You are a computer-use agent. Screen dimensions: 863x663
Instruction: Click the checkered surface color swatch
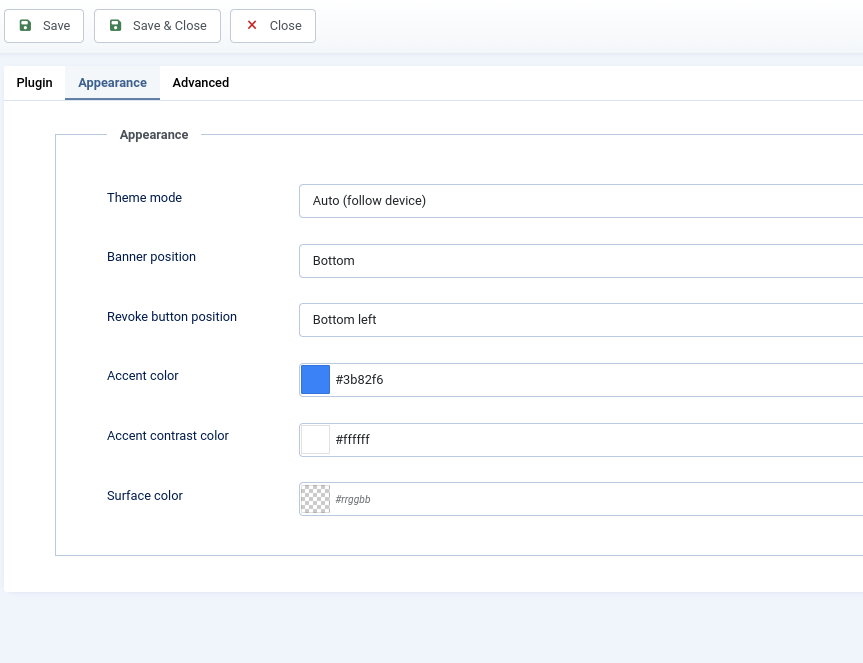click(x=314, y=499)
